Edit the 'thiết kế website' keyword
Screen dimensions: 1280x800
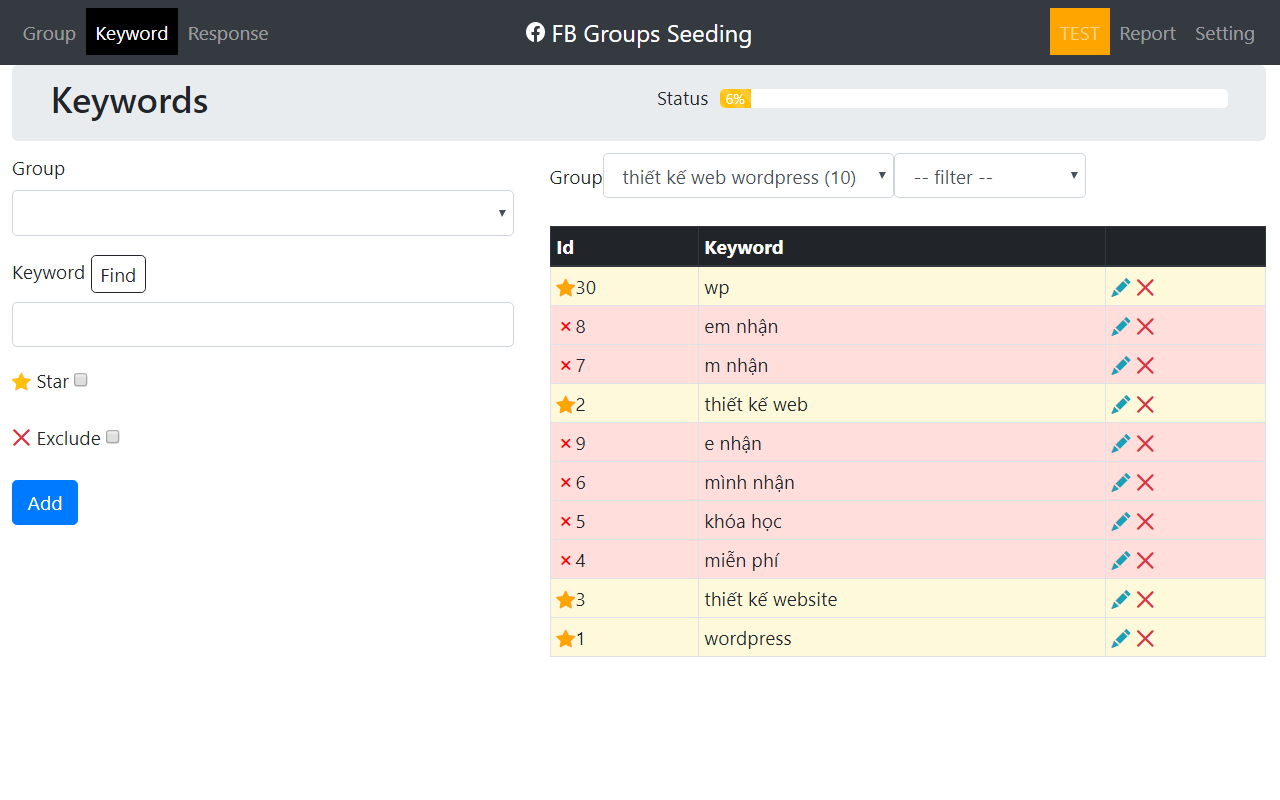(x=1121, y=599)
